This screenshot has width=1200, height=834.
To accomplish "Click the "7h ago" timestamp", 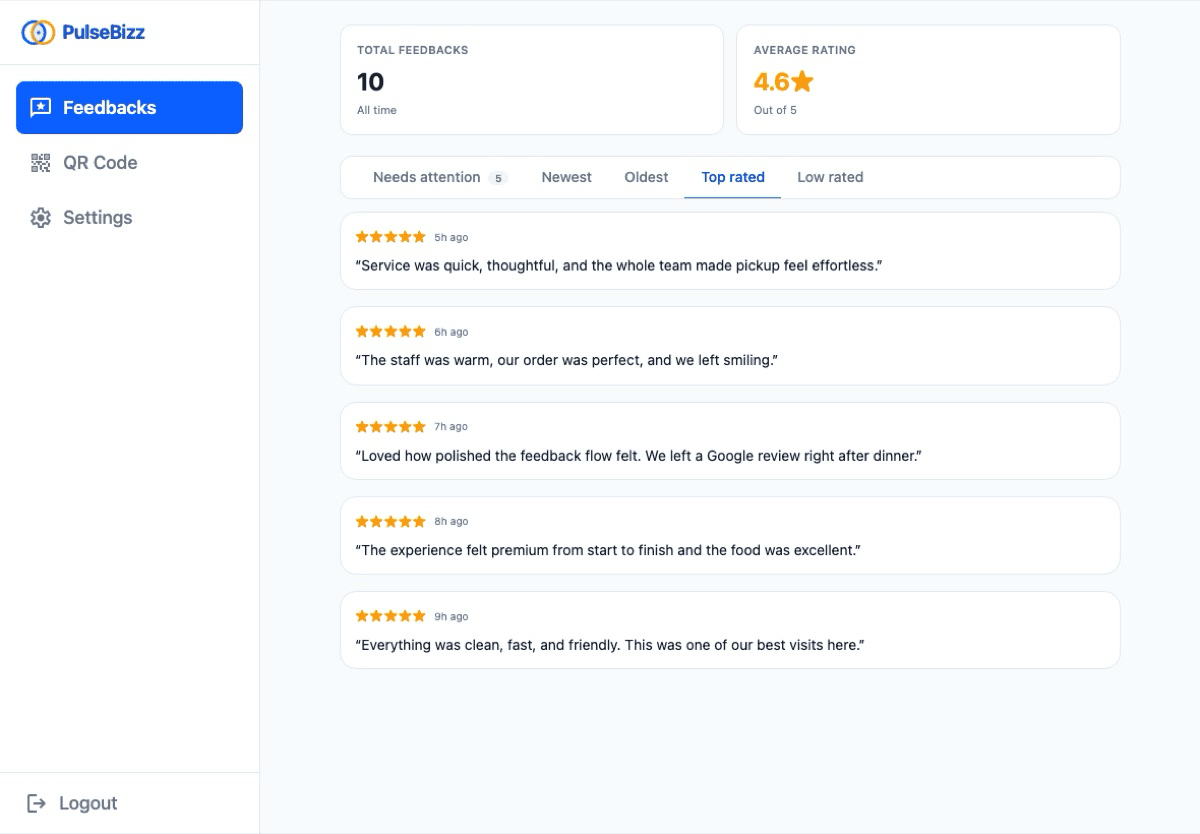I will pos(451,427).
